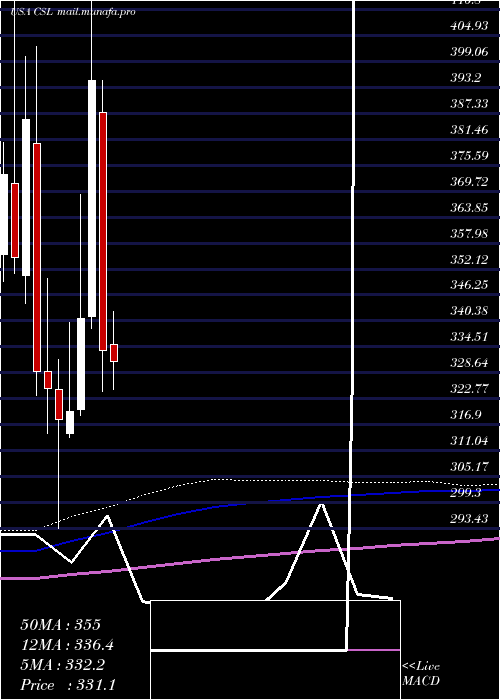The image size is (500, 700).
Task: Click the 393.2 price axis label
Action: click(x=466, y=78)
